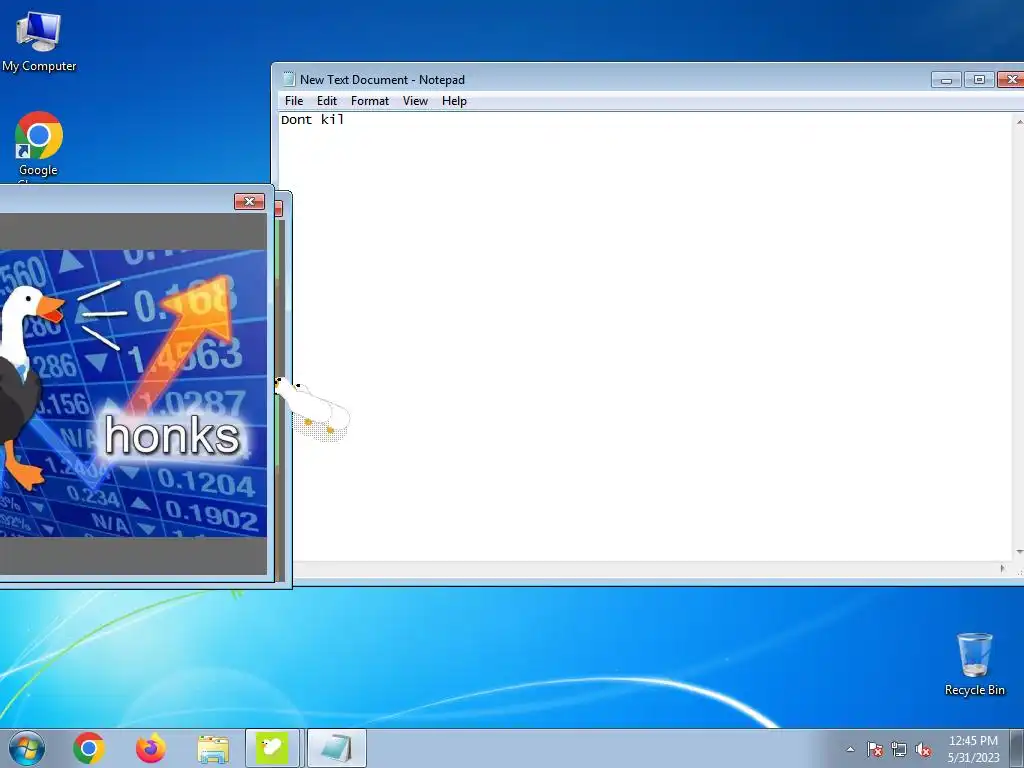Maximize the Notepad window

coord(979,80)
